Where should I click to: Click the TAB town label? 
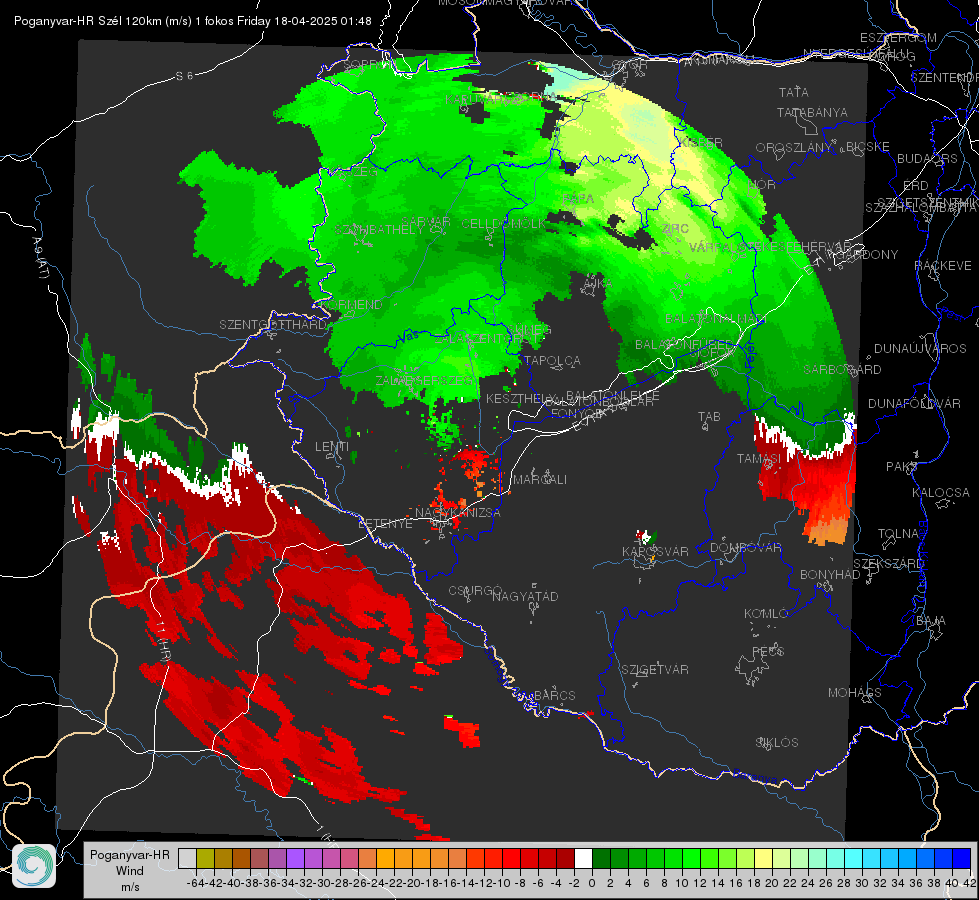tap(709, 417)
